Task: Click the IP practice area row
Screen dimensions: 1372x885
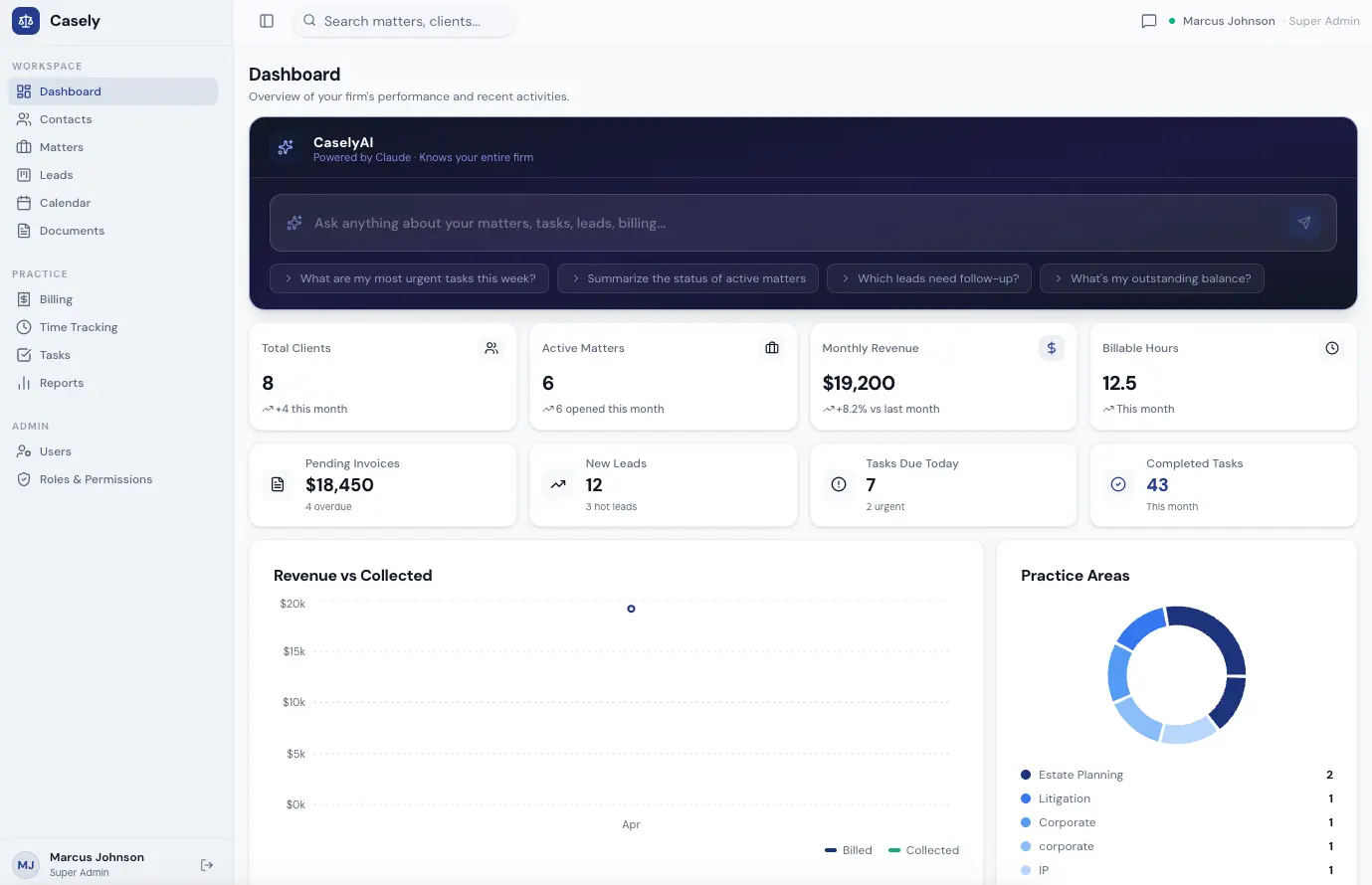Action: 1177,870
